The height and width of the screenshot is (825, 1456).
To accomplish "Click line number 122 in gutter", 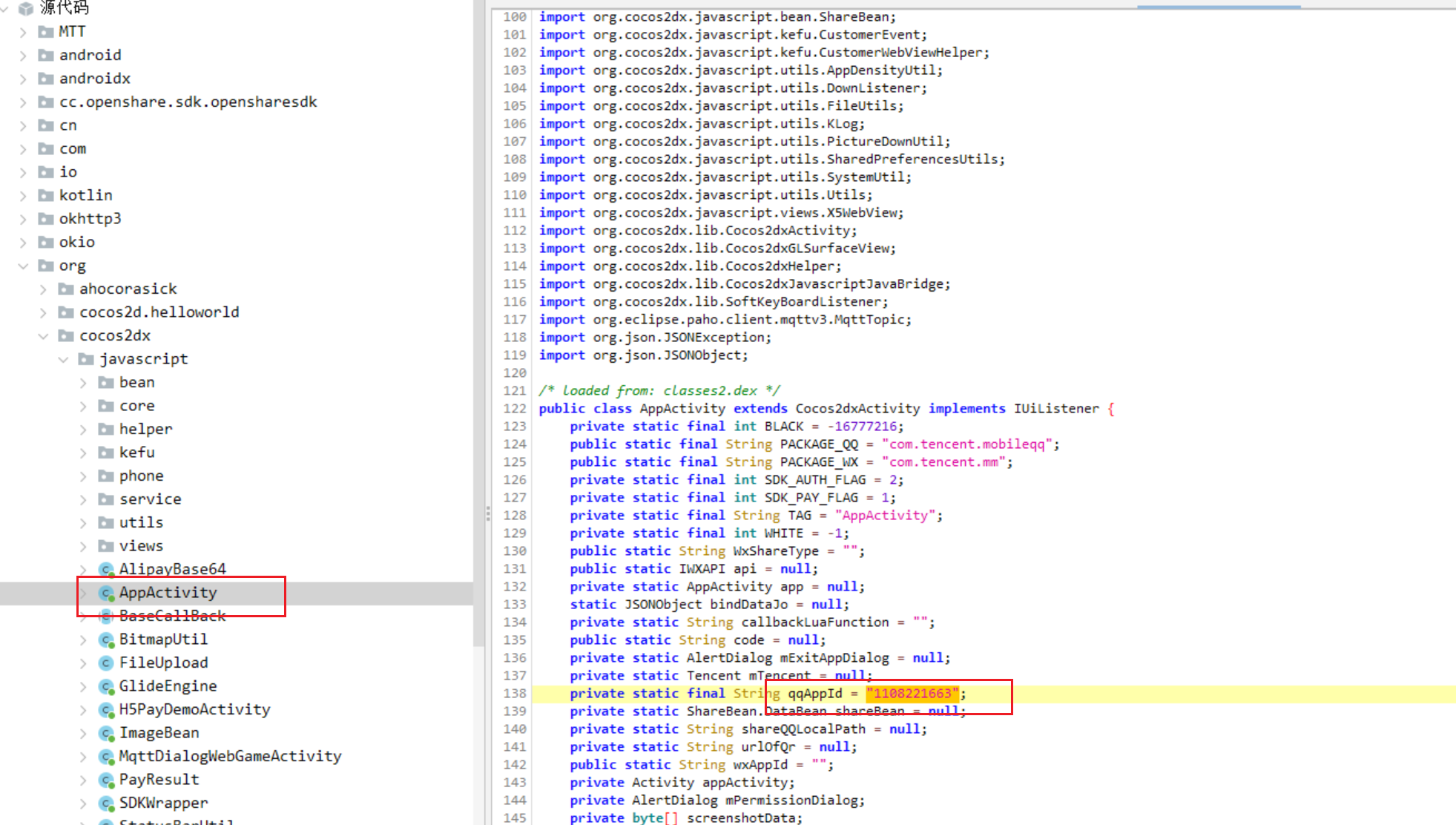I will [514, 409].
